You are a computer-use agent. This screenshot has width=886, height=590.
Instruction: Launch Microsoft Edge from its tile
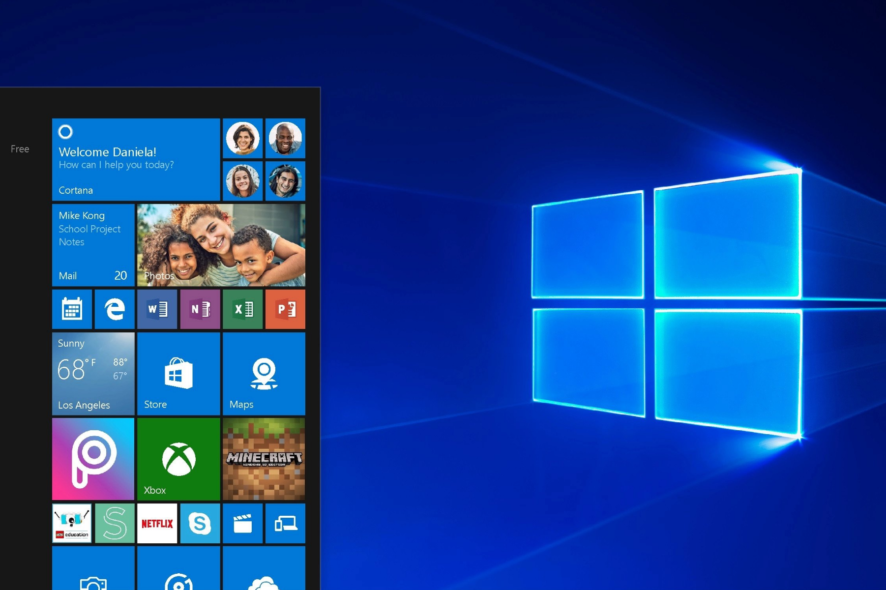point(115,309)
